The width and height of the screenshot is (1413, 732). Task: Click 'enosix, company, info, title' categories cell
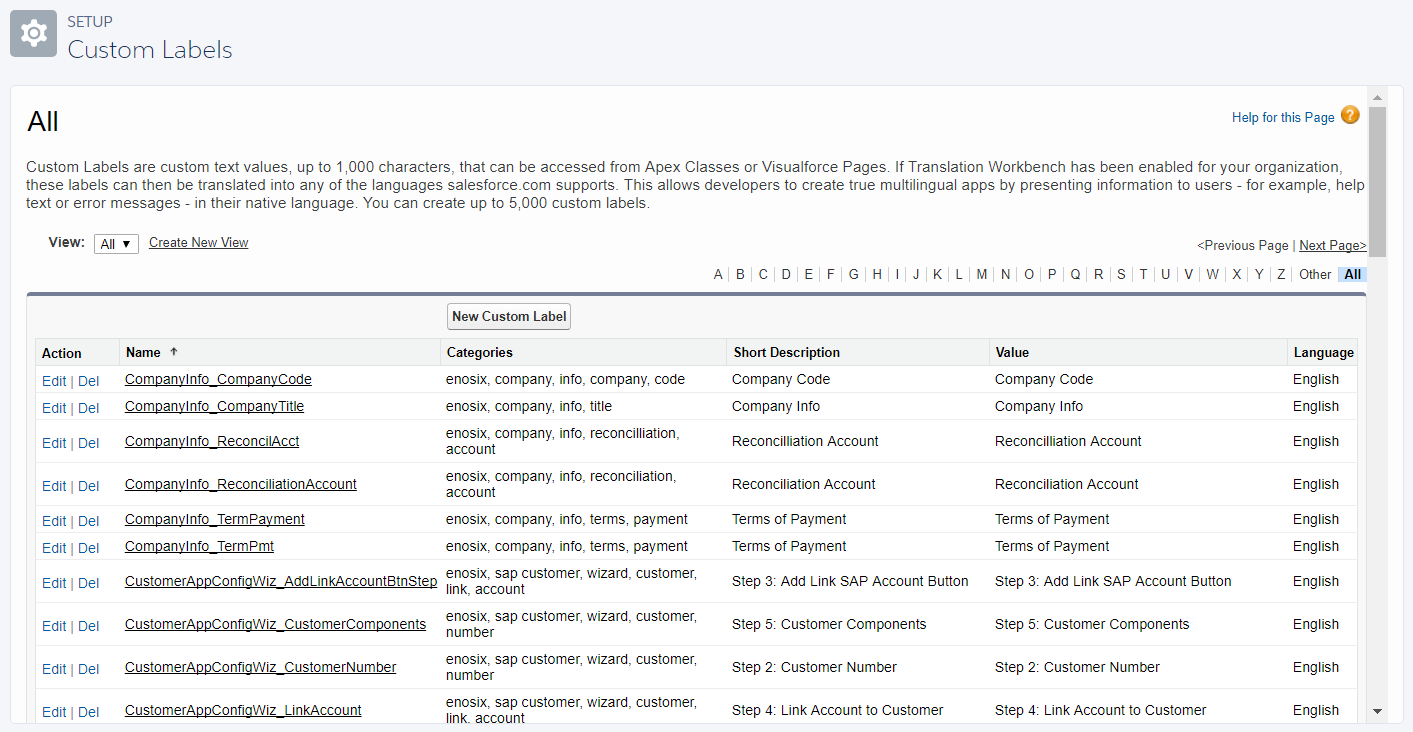[529, 406]
